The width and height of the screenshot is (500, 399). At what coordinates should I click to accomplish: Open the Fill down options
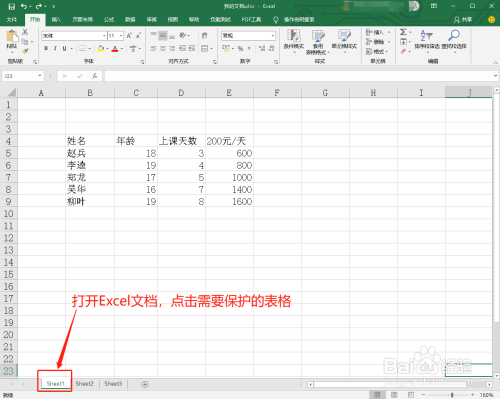tap(403, 42)
